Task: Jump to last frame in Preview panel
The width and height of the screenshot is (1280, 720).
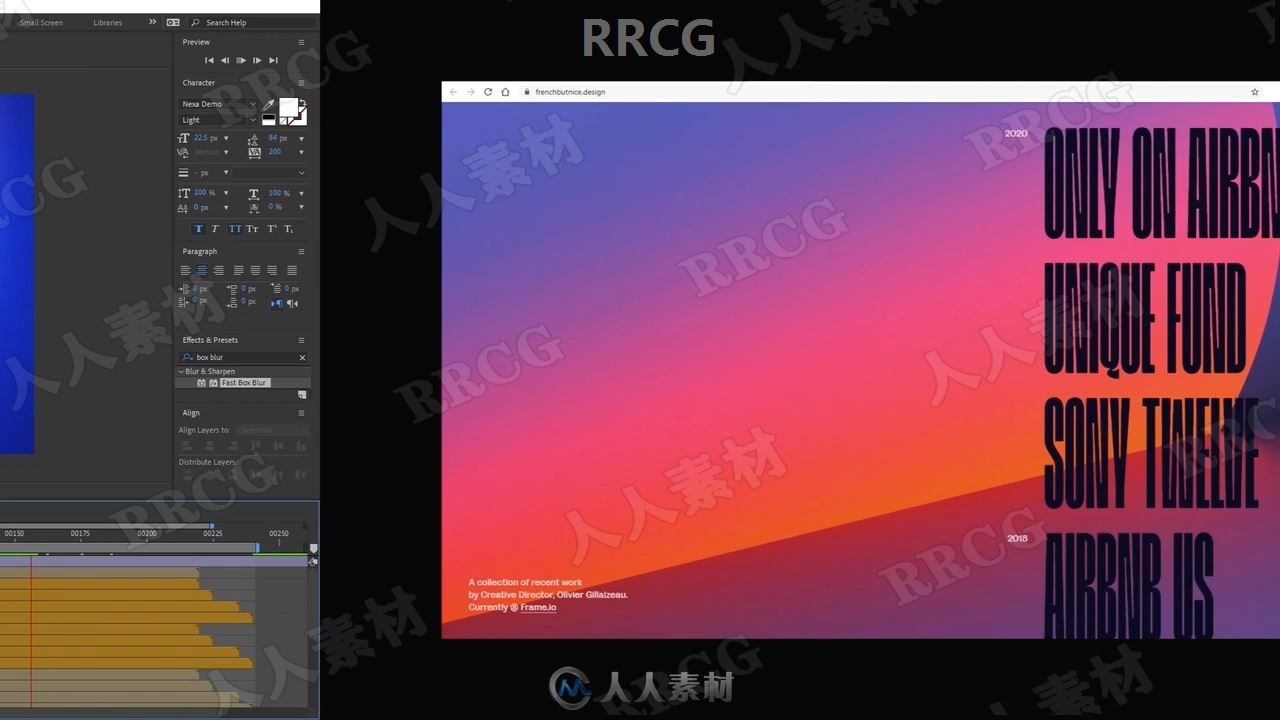Action: (x=273, y=60)
